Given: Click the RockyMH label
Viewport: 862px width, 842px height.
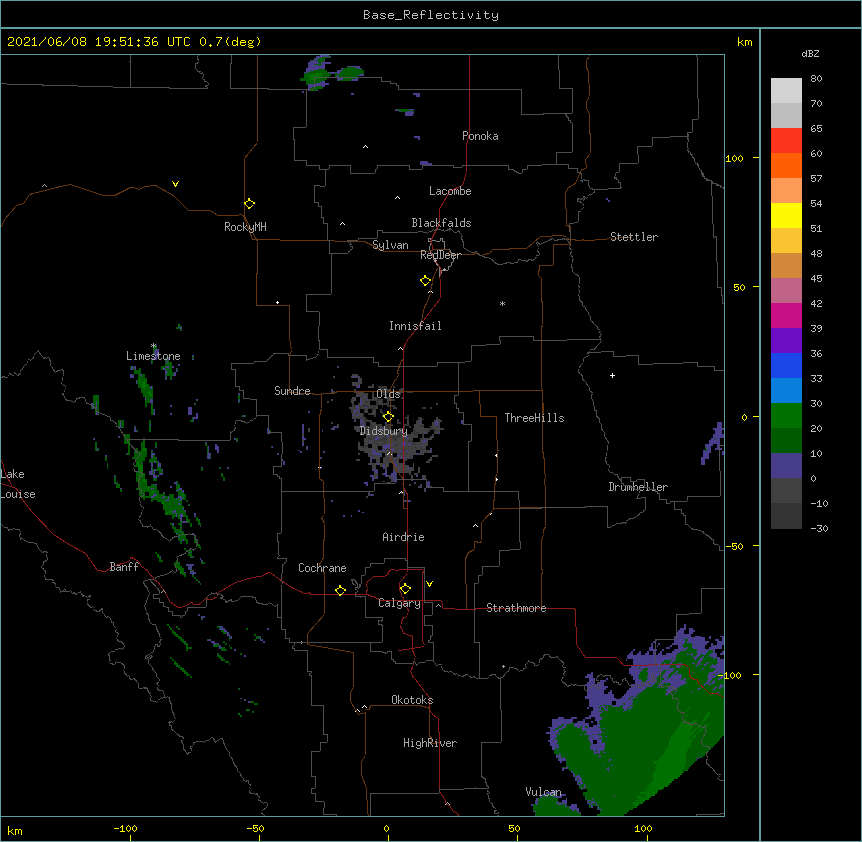Looking at the screenshot, I should (245, 227).
